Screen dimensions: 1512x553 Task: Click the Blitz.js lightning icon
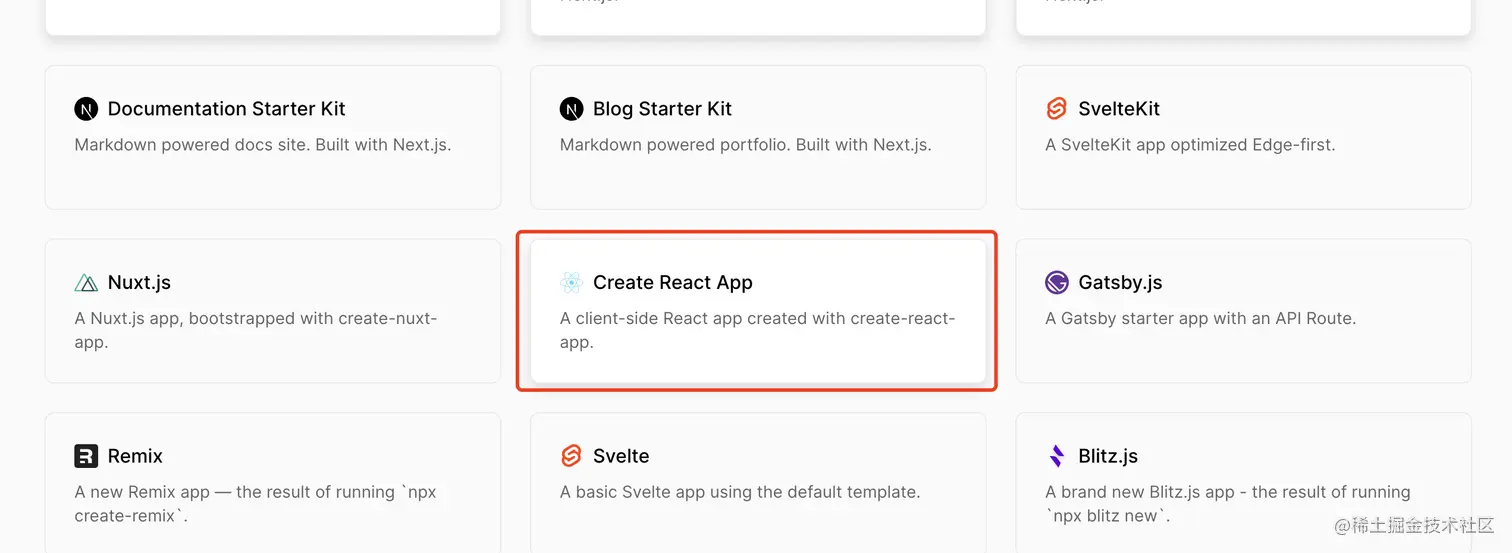coord(1057,456)
